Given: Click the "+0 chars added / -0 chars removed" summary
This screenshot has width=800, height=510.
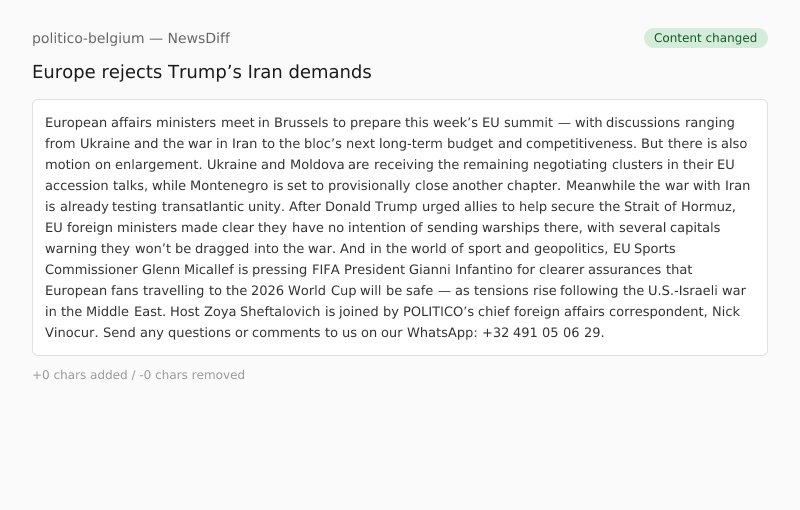Looking at the screenshot, I should [138, 375].
